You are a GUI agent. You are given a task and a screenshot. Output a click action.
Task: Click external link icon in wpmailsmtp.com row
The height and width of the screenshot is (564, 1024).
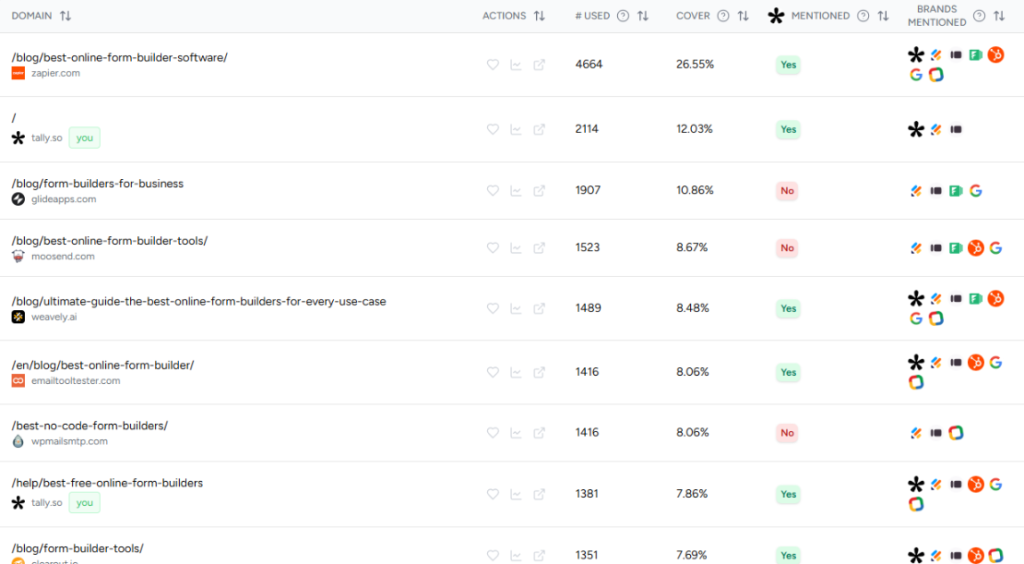[x=539, y=433]
